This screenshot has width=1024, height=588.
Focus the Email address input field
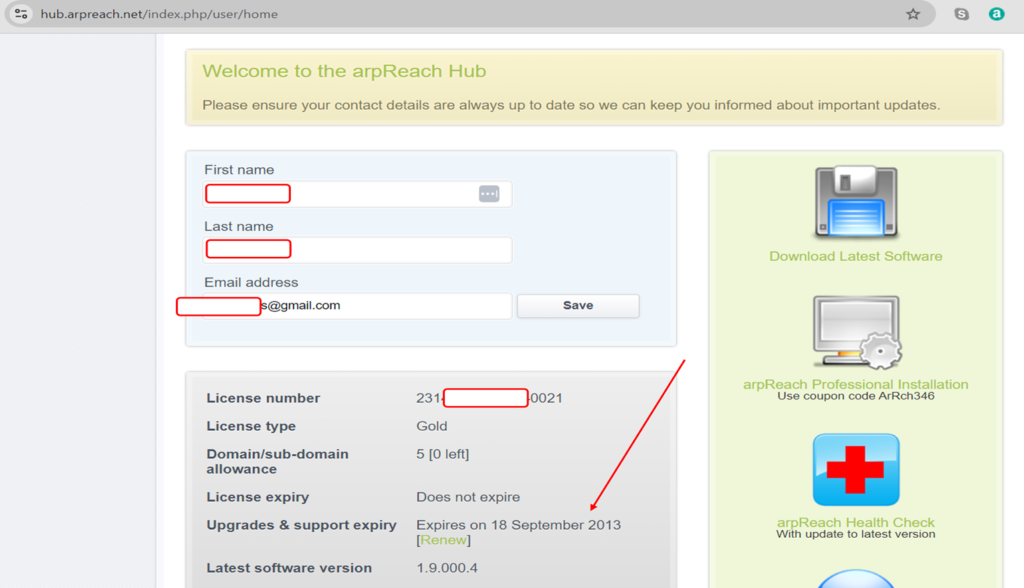coord(357,306)
